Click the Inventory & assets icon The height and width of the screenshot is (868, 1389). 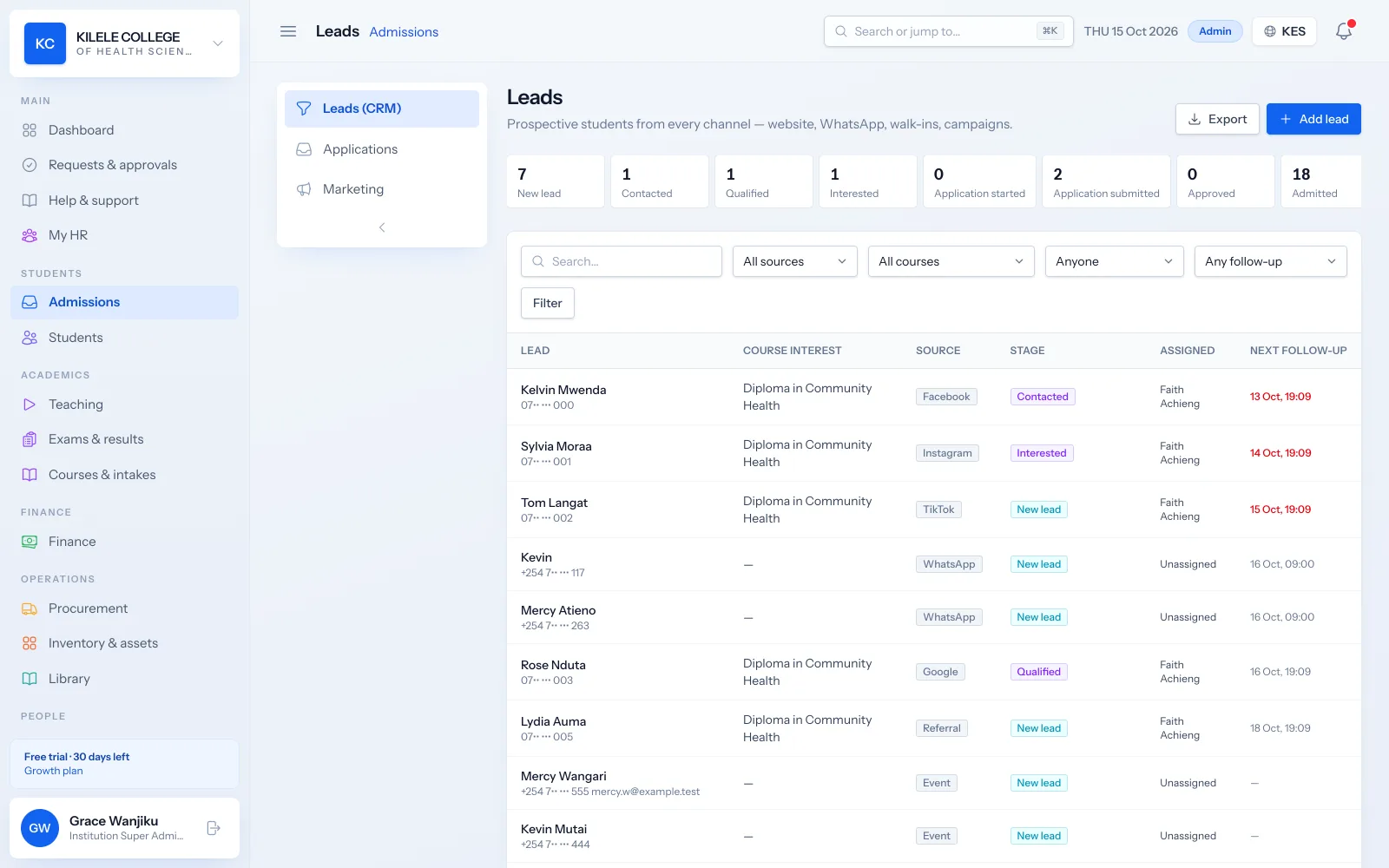point(30,643)
